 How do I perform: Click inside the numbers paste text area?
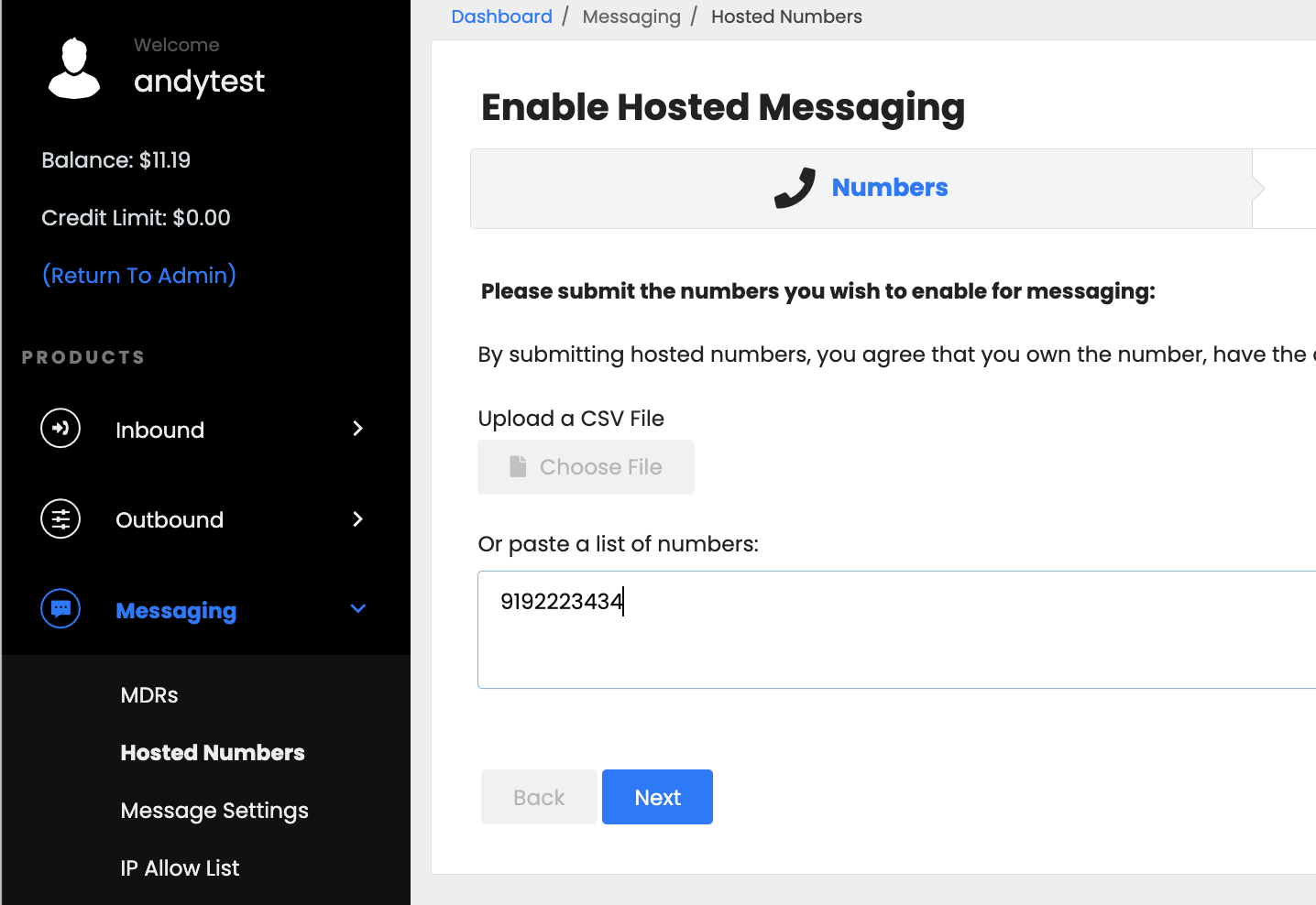click(x=896, y=629)
